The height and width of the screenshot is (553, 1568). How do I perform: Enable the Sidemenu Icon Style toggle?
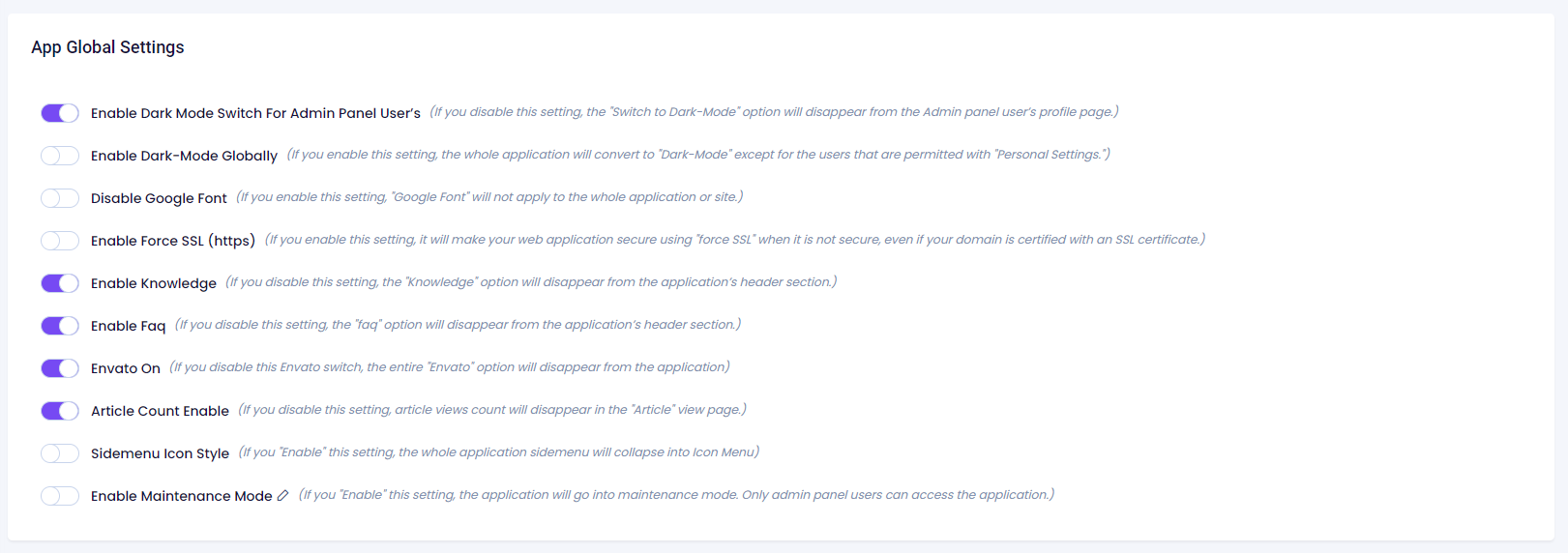pyautogui.click(x=60, y=453)
